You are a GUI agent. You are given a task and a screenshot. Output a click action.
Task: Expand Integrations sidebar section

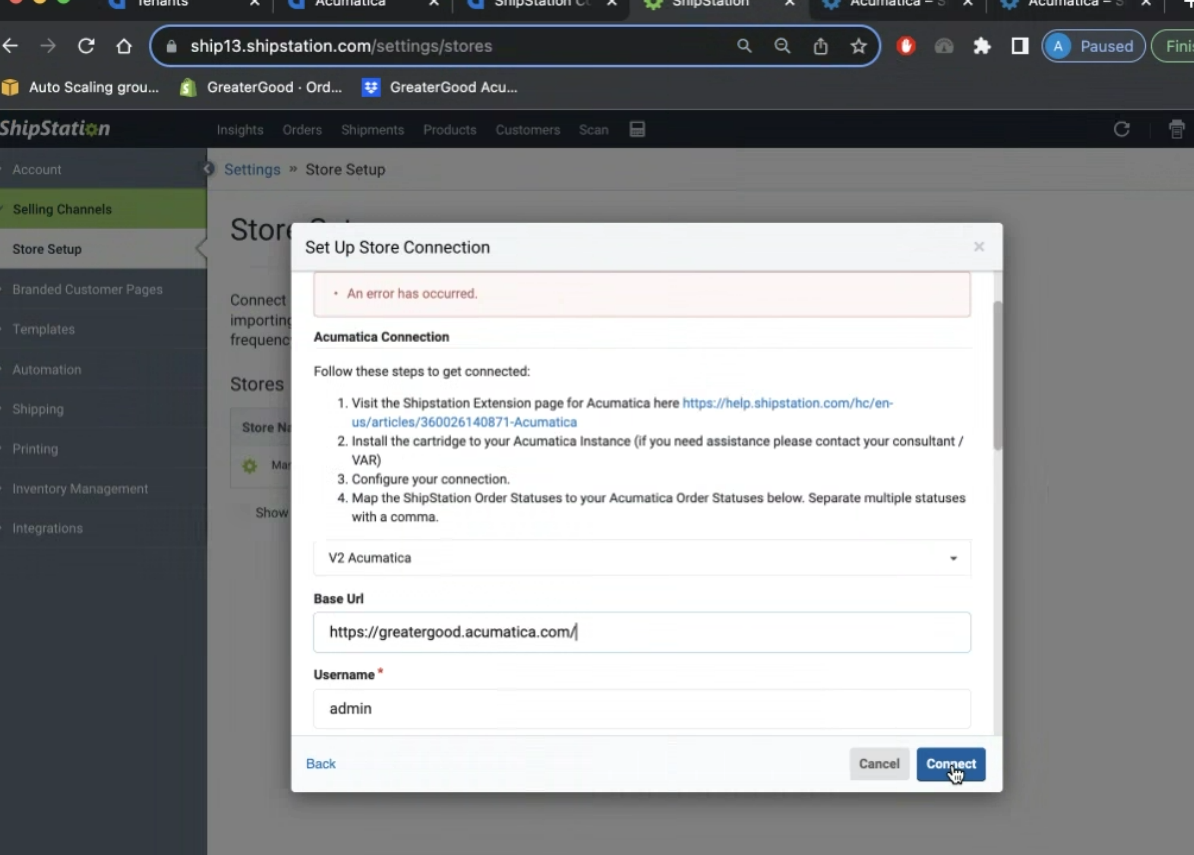[x=103, y=528]
